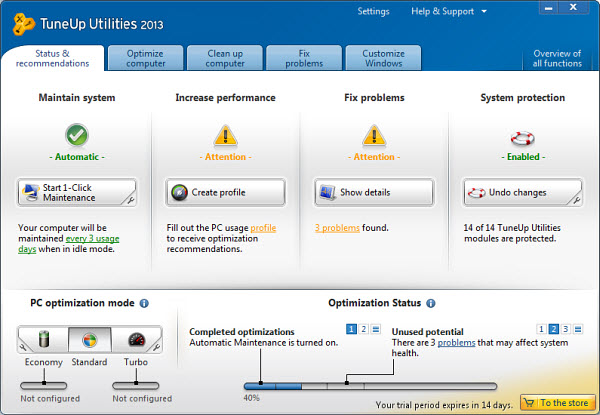Open info icon next to PC optimization mode
The image size is (600, 415).
click(x=144, y=303)
